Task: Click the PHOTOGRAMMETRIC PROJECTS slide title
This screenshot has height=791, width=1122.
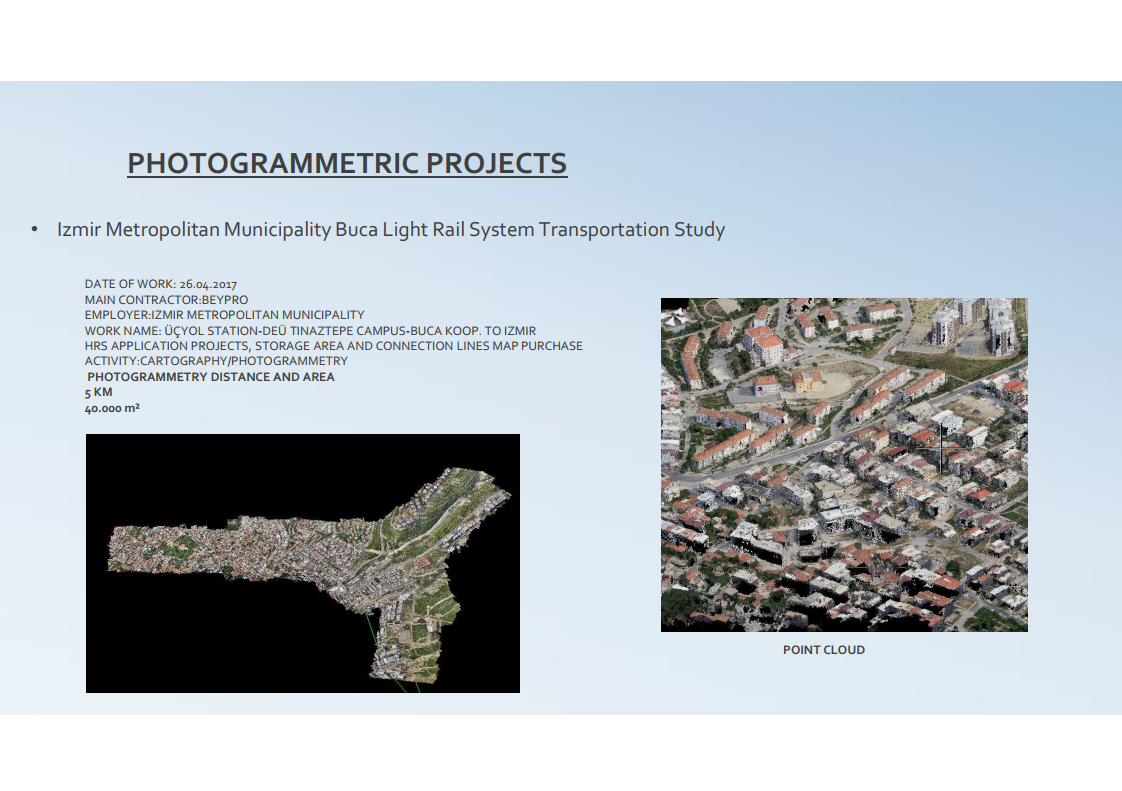Action: click(x=347, y=163)
